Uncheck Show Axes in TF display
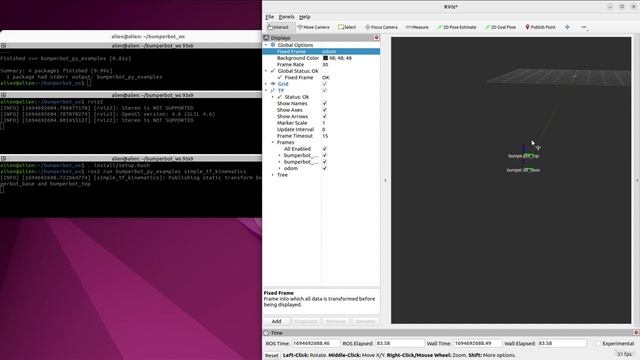The image size is (640, 360). coord(324,110)
